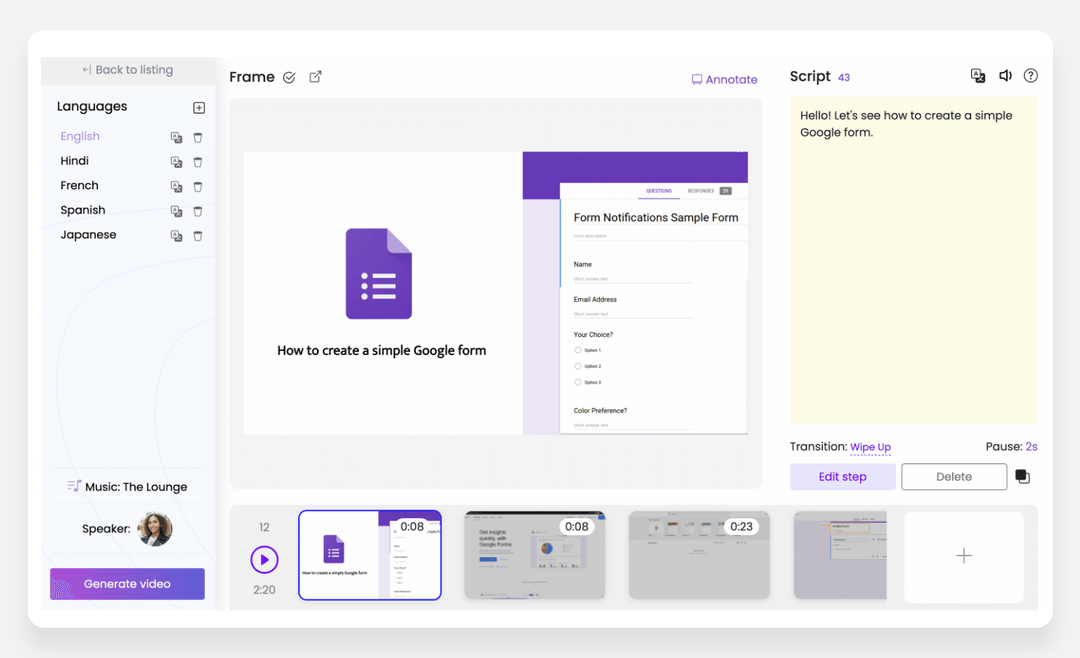Open frame in external view icon
1080x658 pixels.
click(x=315, y=76)
